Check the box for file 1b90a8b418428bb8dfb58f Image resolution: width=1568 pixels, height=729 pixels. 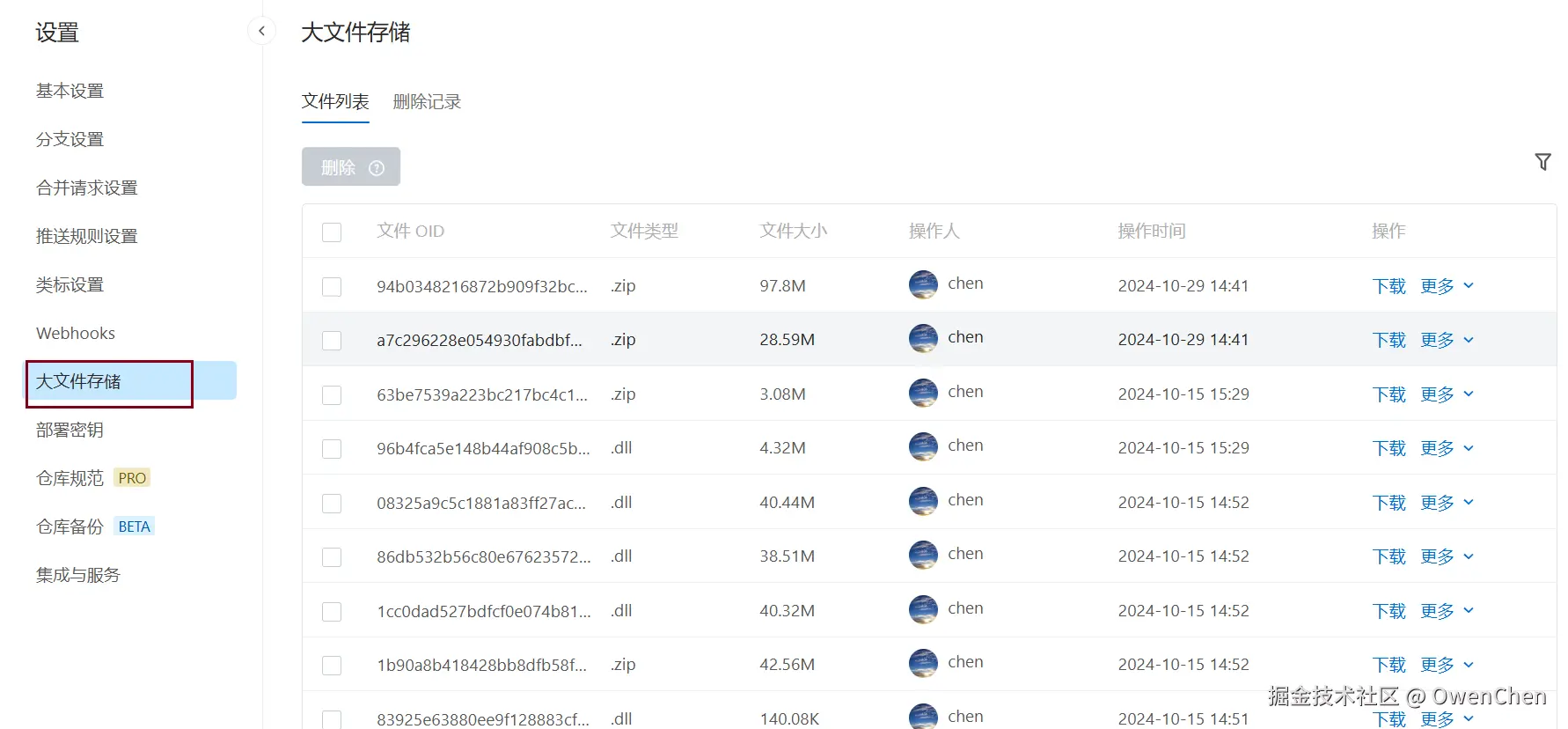332,666
